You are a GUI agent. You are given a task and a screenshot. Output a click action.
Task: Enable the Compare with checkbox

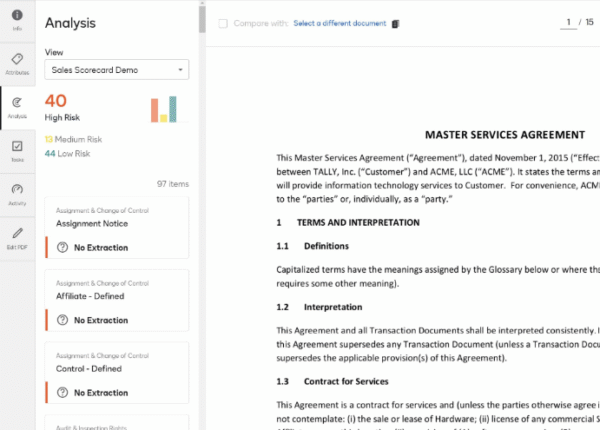coord(223,23)
